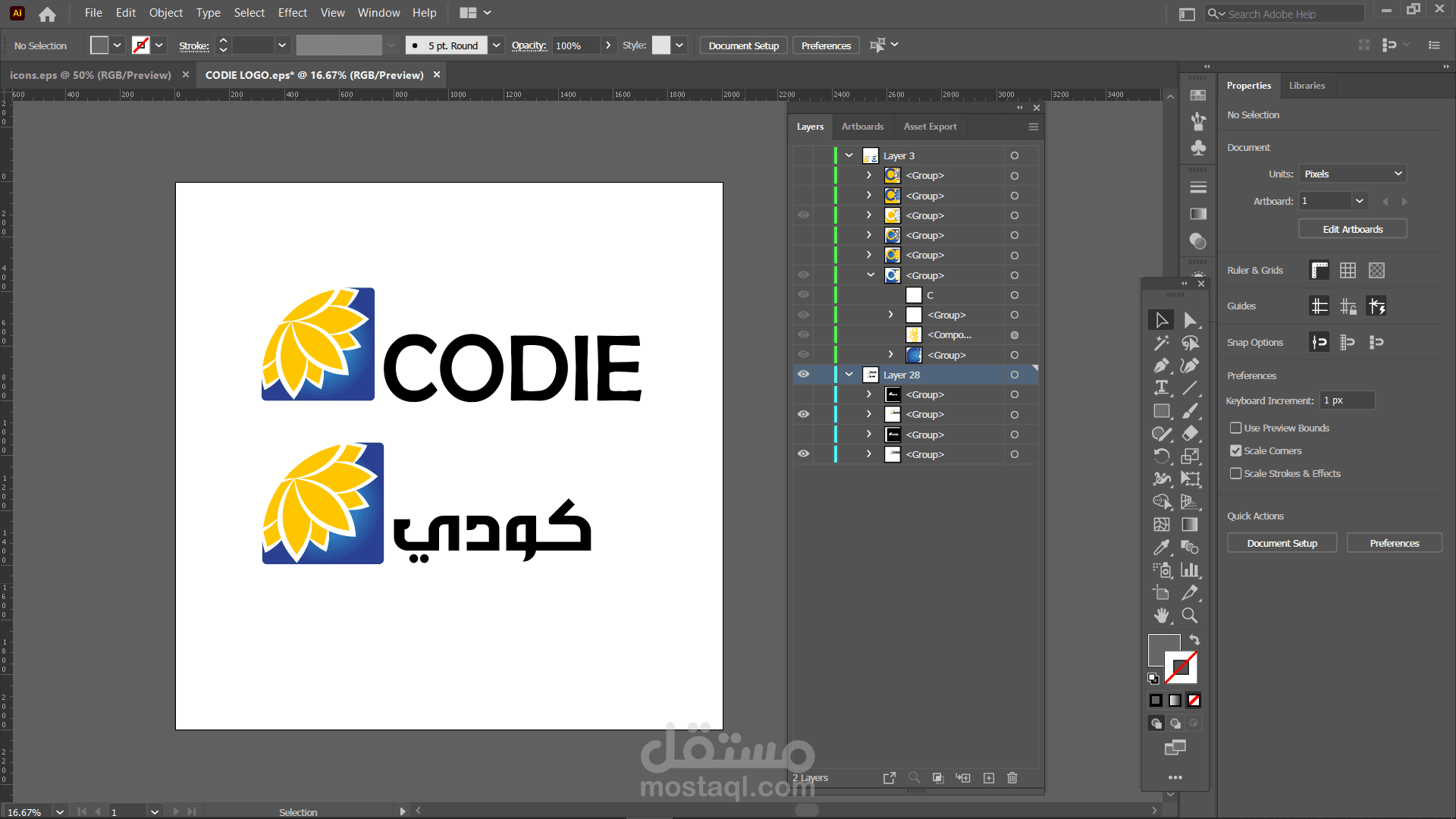Swap fill and stroke colors
The height and width of the screenshot is (819, 1456).
click(x=1194, y=640)
